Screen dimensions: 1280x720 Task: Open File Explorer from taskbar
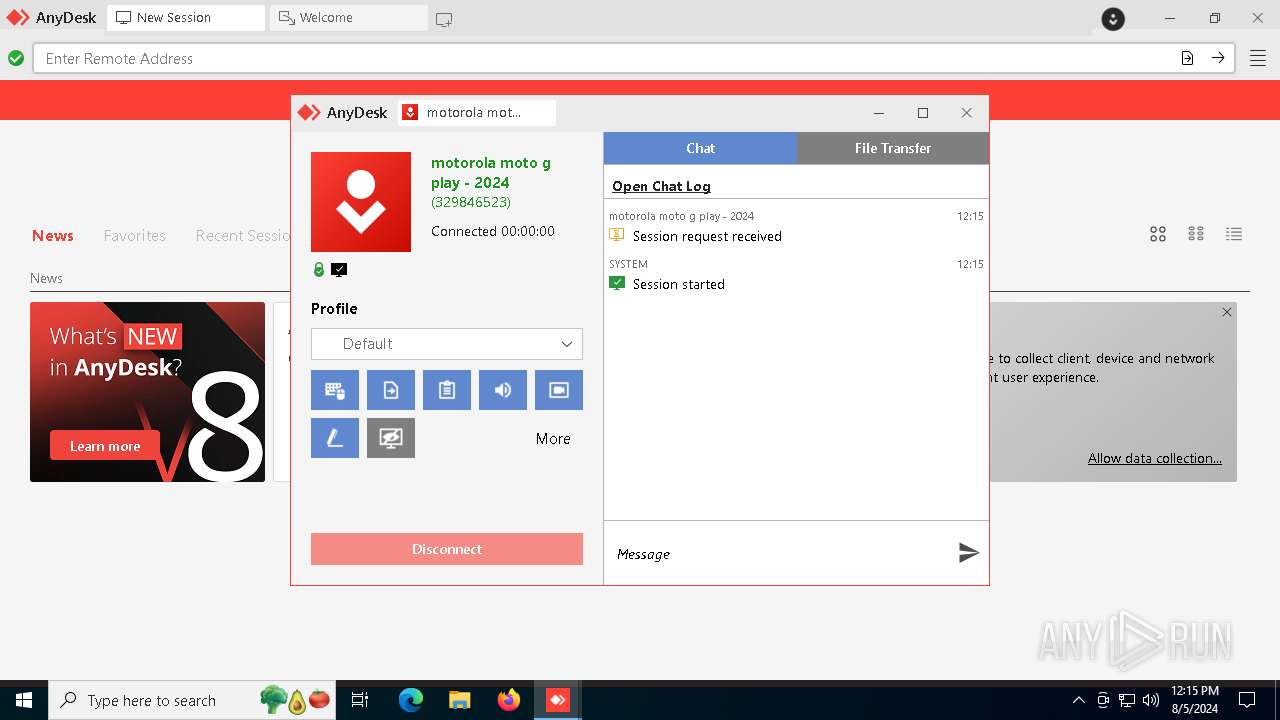[459, 700]
